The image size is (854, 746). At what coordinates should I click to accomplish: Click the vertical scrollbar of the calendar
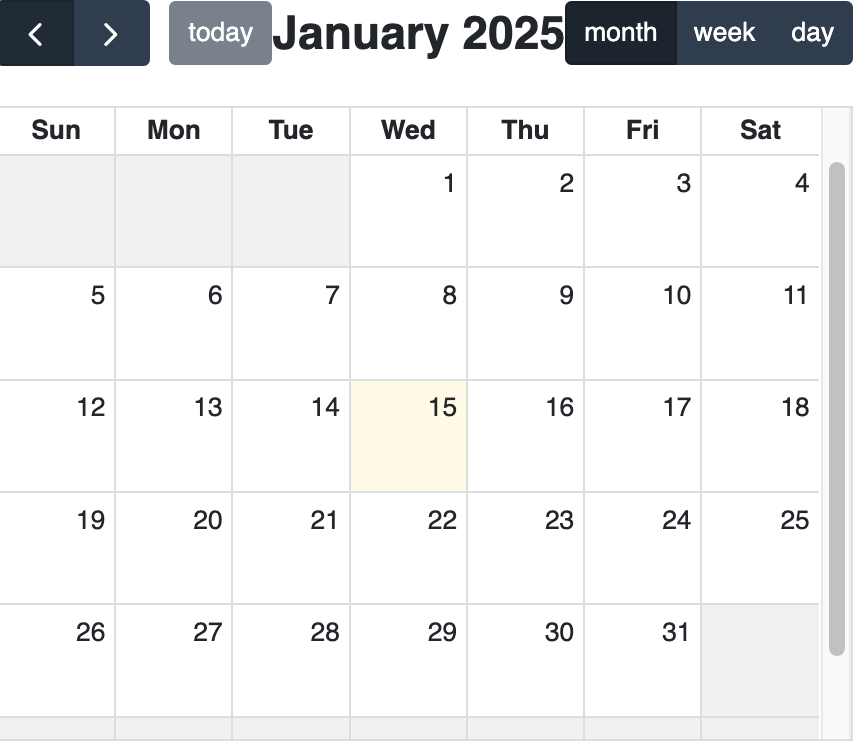click(837, 408)
